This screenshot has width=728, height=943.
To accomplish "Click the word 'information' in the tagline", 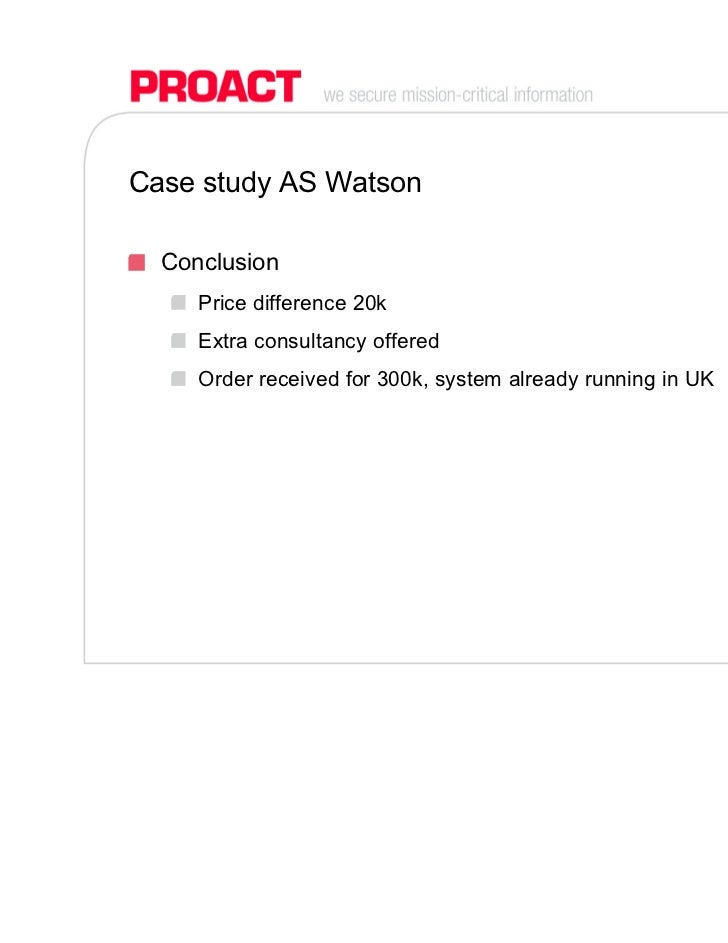I will click(x=552, y=96).
